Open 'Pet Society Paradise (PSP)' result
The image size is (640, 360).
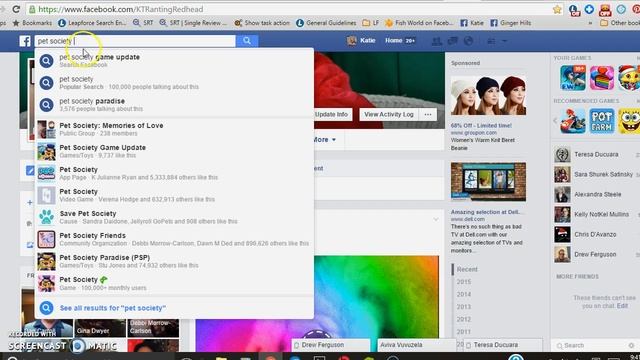tap(174, 261)
